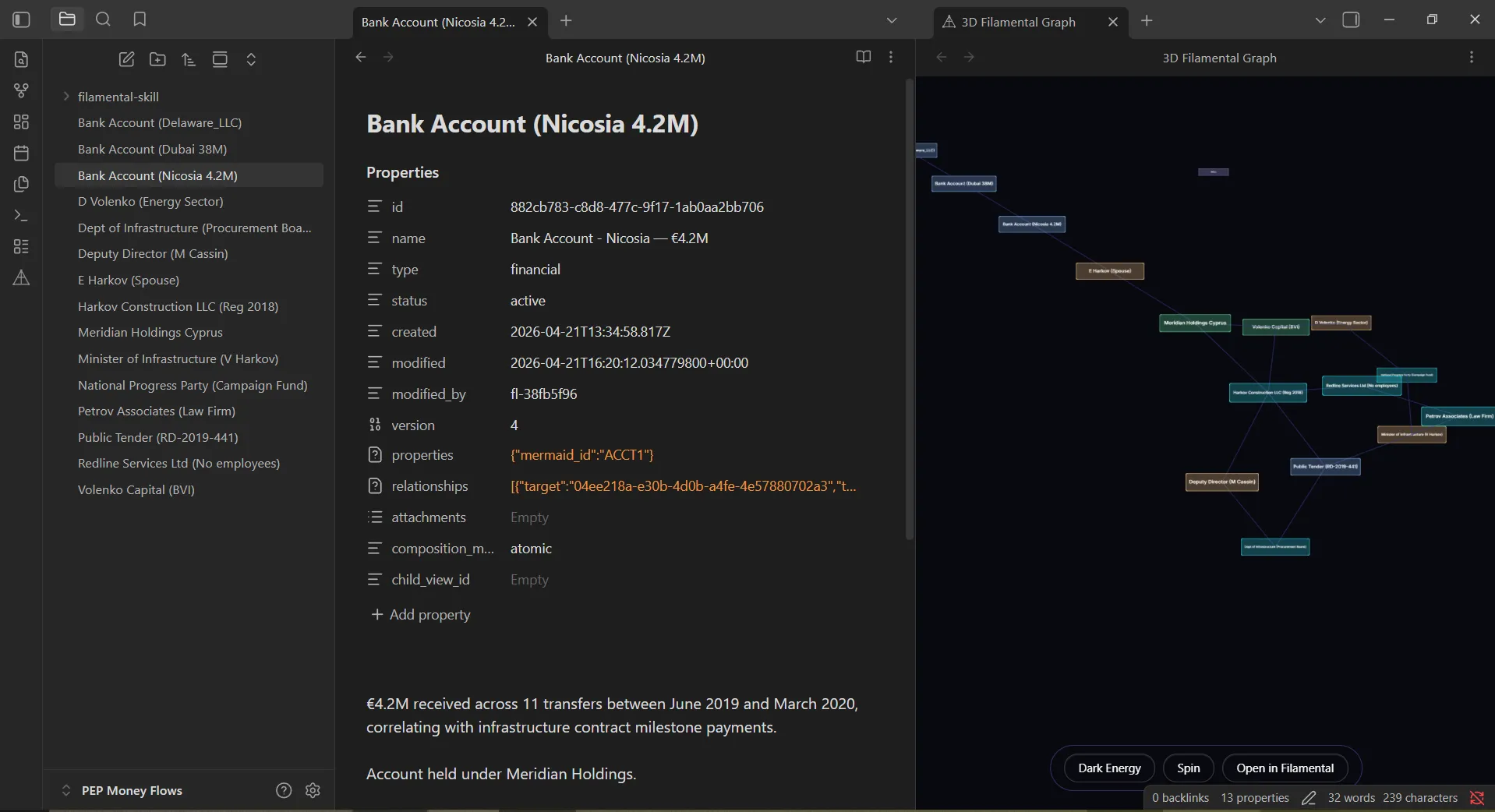Image resolution: width=1495 pixels, height=812 pixels.
Task: Select the 3D Filamental Graph tab
Action: [x=1018, y=22]
